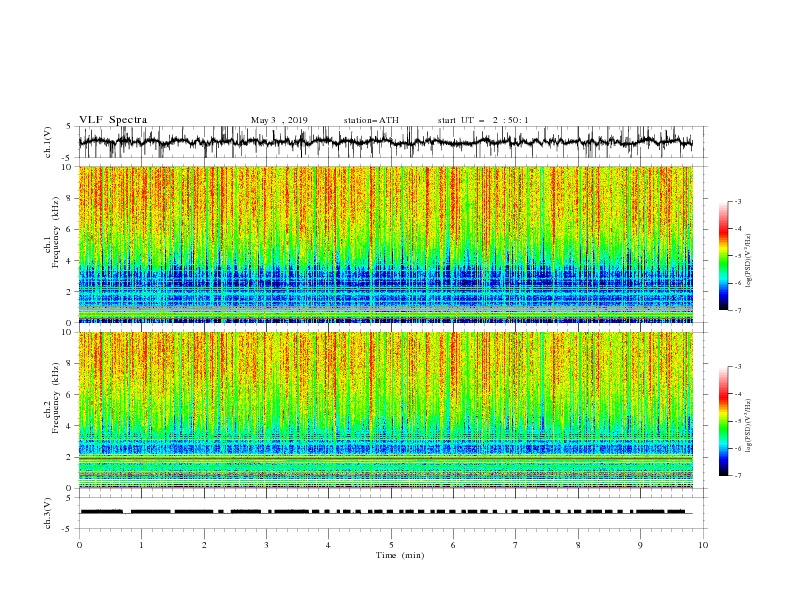Click time axis tick label "9"
This screenshot has width=792, height=612.
(x=640, y=545)
